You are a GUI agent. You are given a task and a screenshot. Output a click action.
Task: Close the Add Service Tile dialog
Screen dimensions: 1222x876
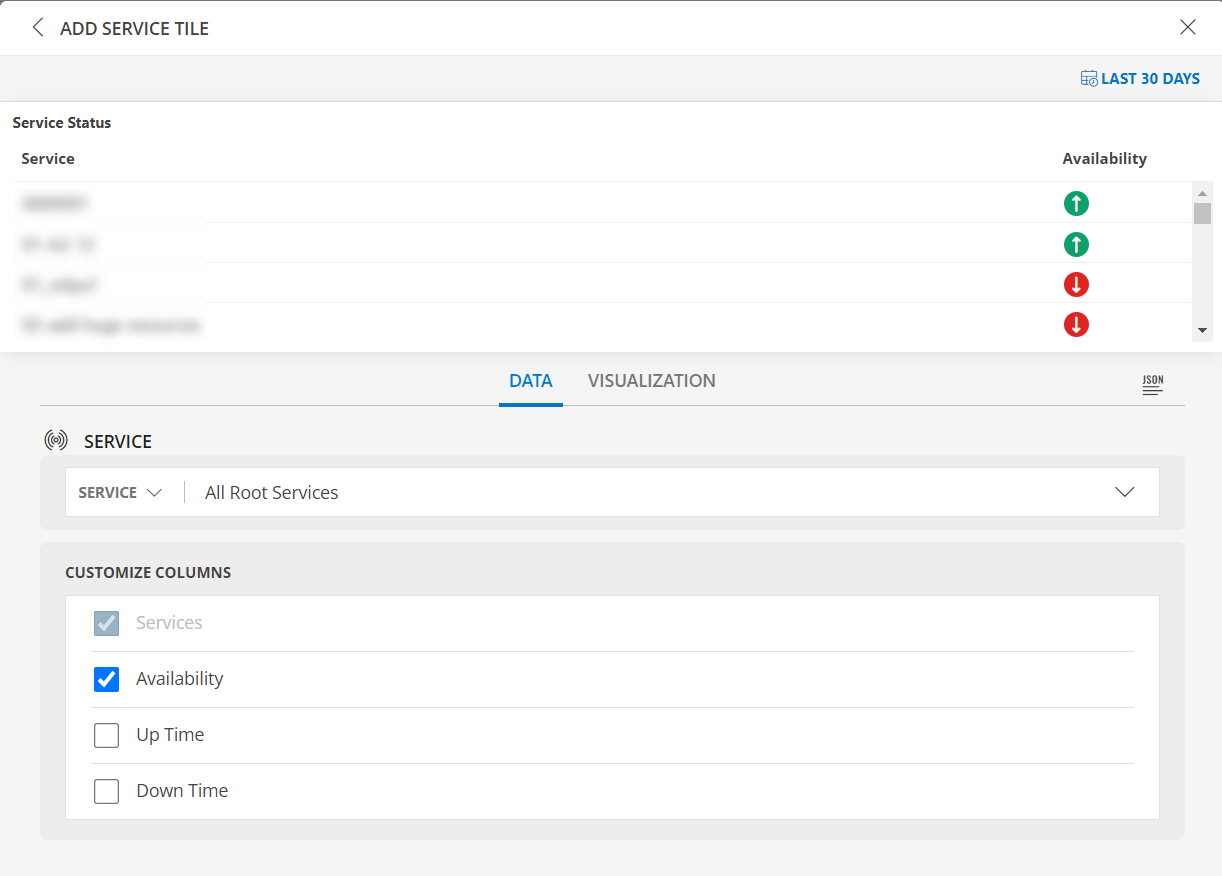click(1187, 27)
